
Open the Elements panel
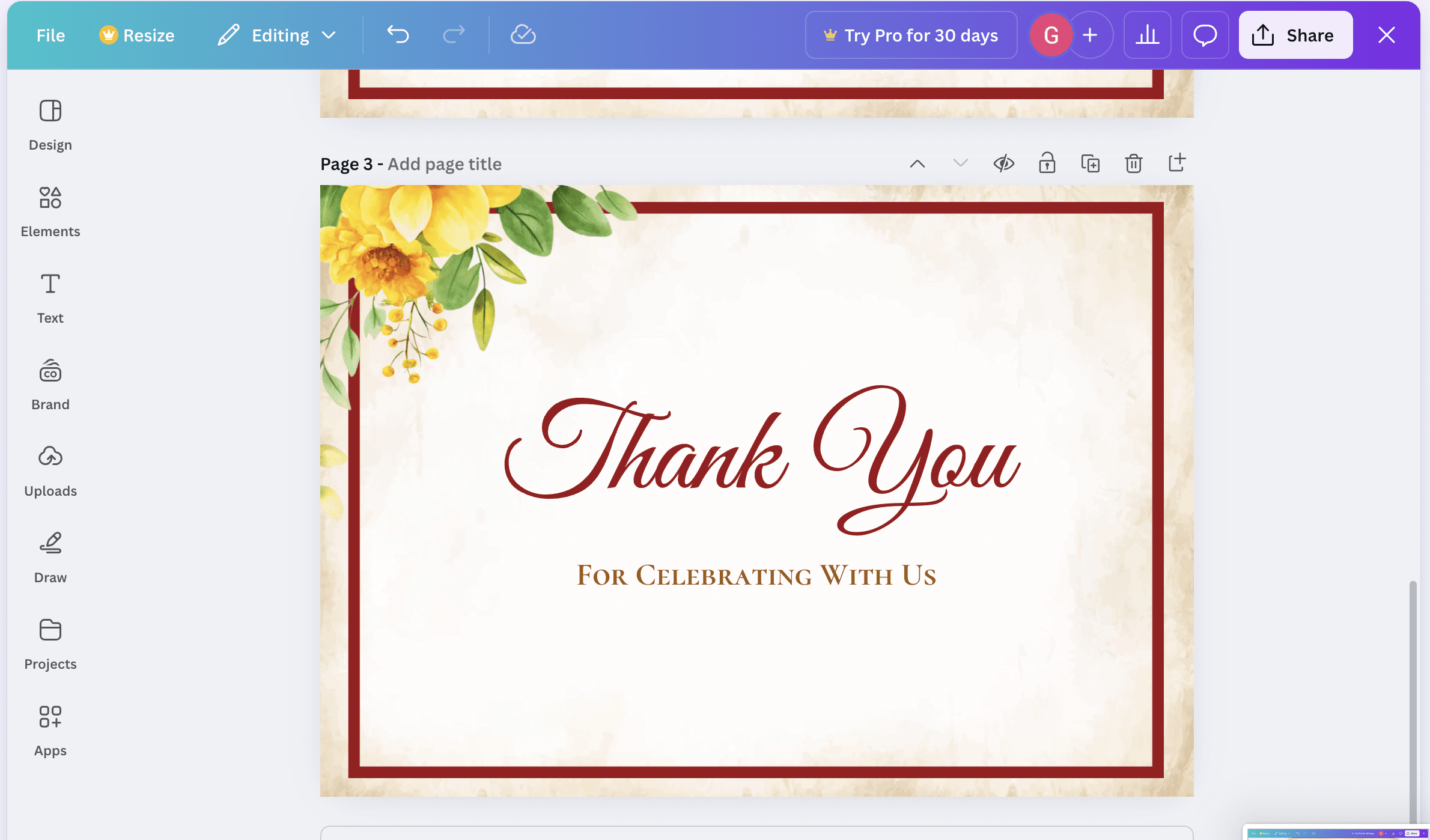[50, 212]
